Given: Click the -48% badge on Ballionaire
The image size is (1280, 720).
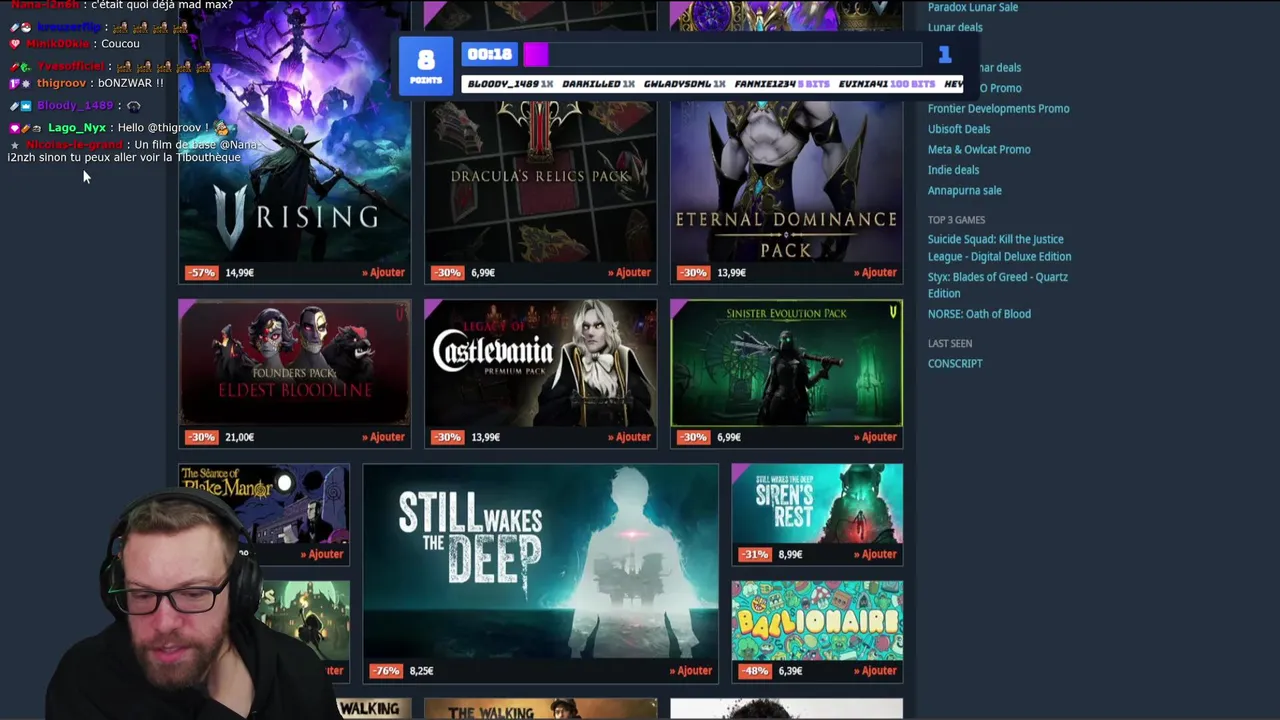Looking at the screenshot, I should pyautogui.click(x=755, y=671).
